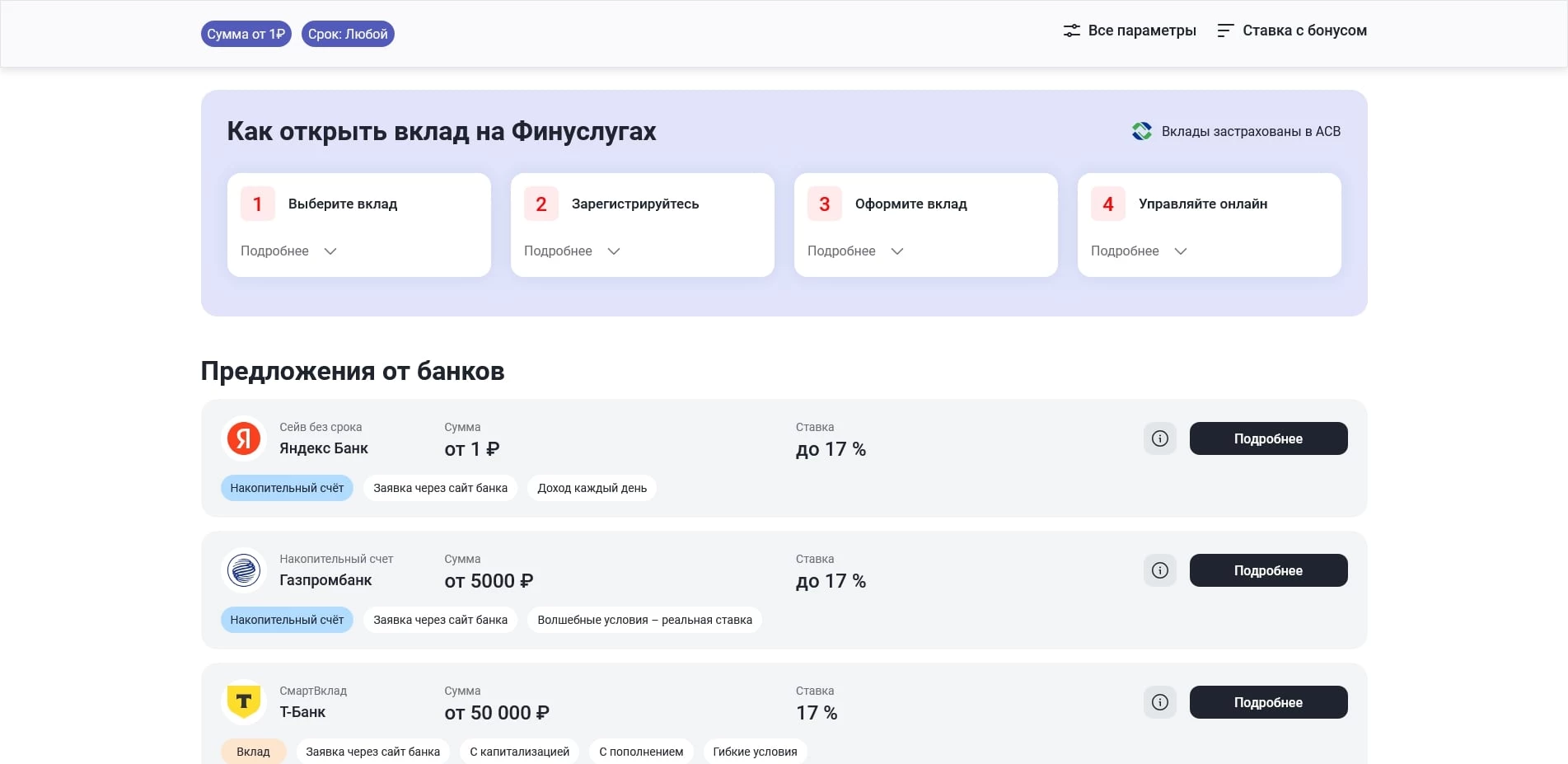Click the Заявка через сайт банка tag for Газпромбанк

[440, 619]
